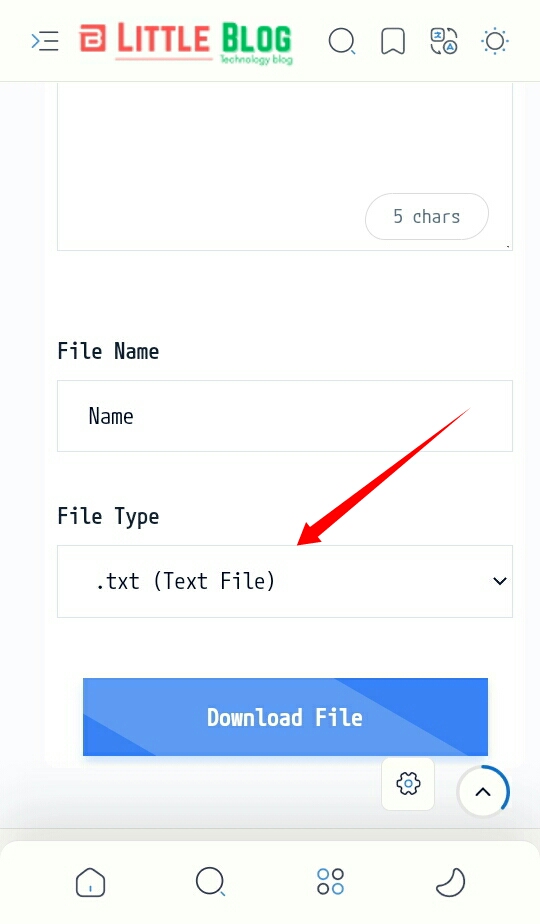This screenshot has width=540, height=924.
Task: Click the File Name input field
Action: (285, 416)
